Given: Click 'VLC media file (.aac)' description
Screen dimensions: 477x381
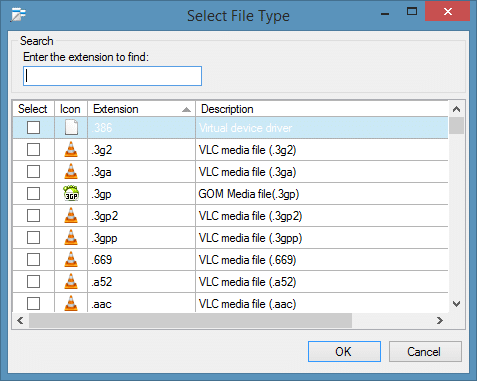Looking at the screenshot, I should (247, 304).
